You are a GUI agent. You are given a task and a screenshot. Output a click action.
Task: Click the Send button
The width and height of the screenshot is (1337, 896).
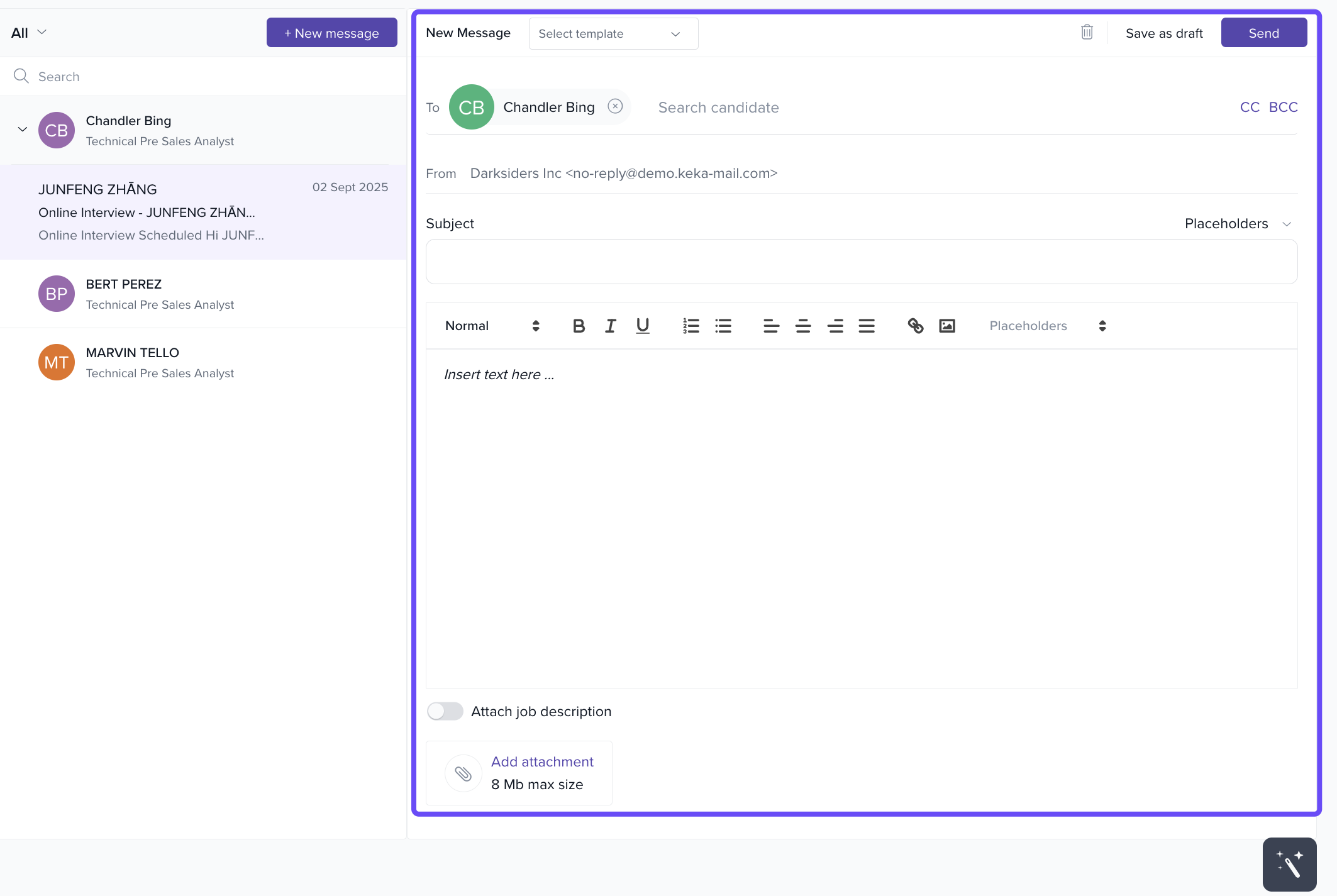pyautogui.click(x=1263, y=33)
